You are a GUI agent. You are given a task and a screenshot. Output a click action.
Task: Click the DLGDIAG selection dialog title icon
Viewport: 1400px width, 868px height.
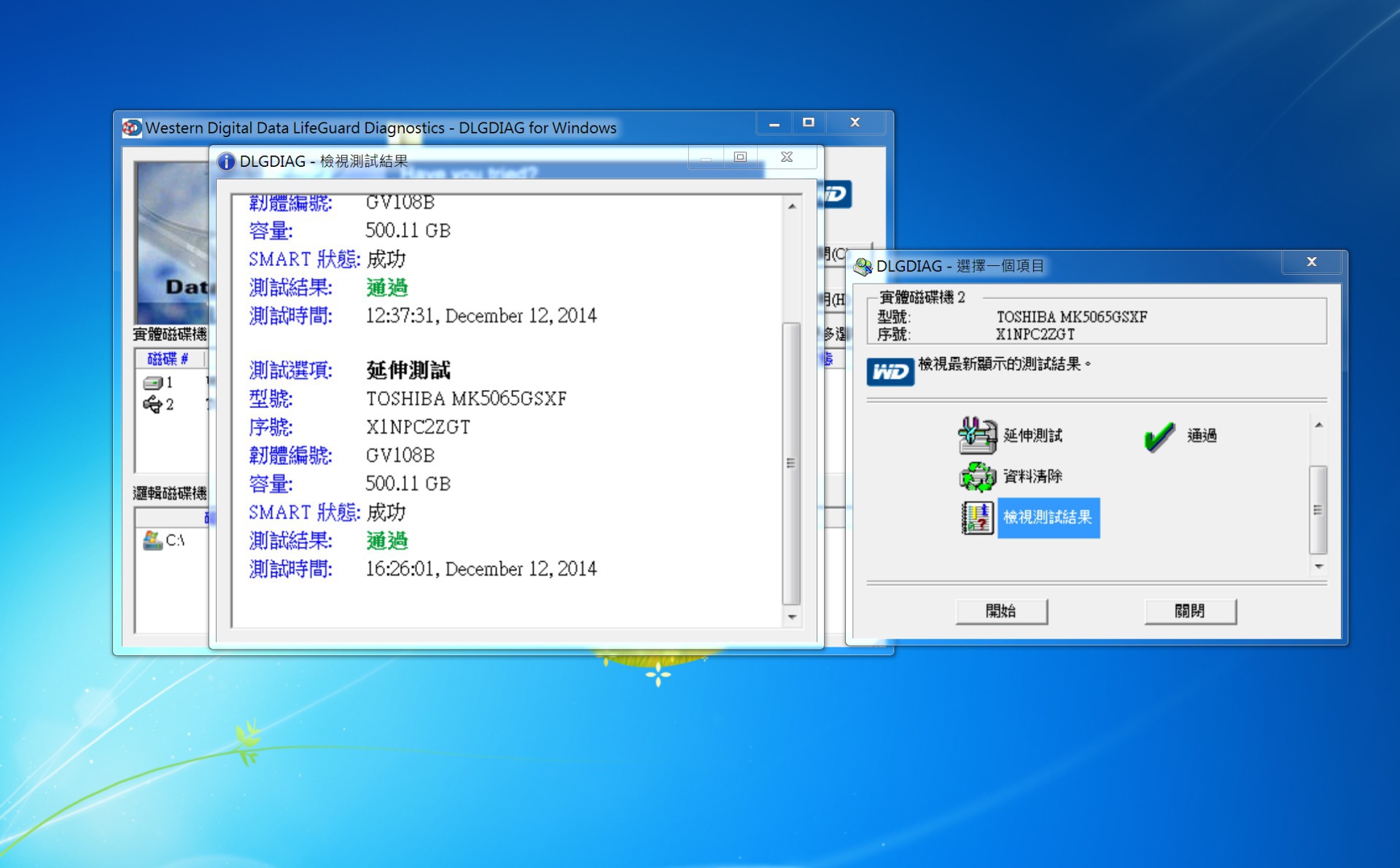click(863, 267)
